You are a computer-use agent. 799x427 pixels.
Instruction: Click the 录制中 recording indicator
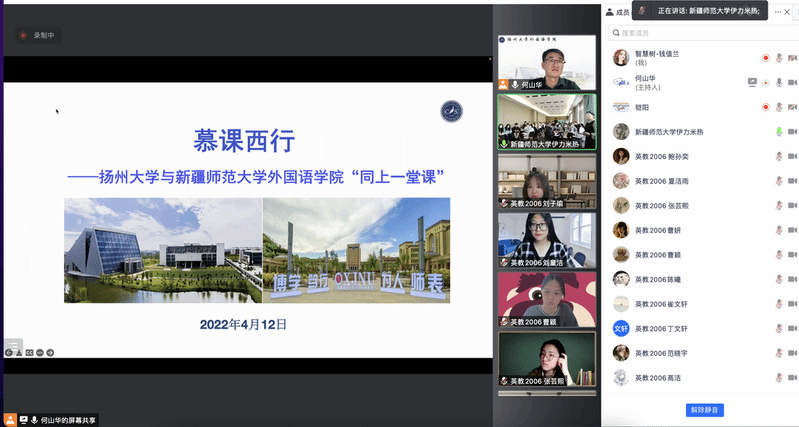(38, 35)
